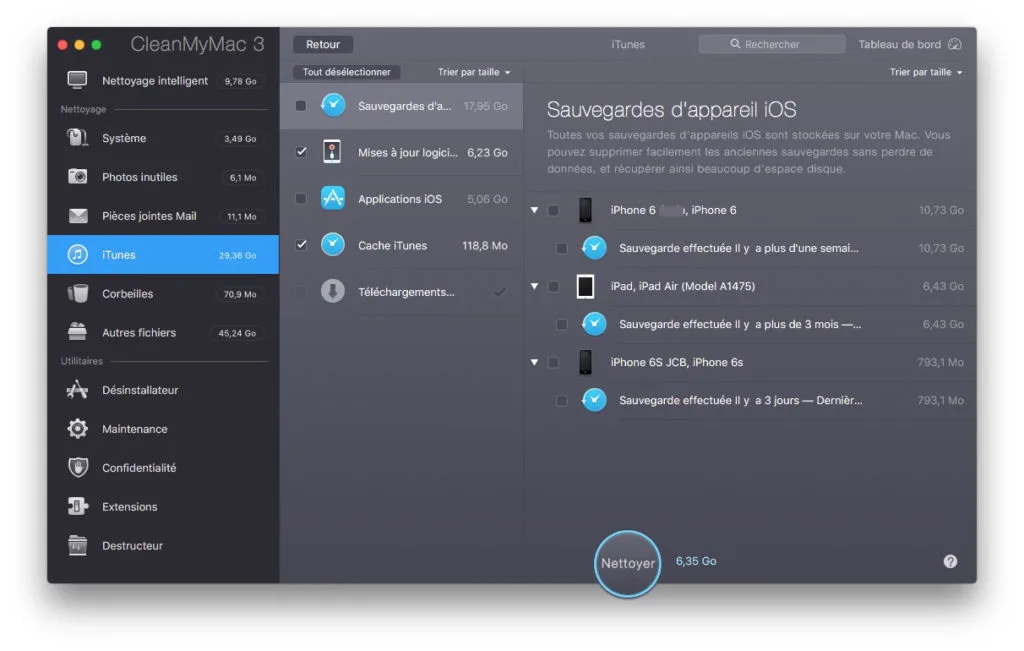Select the iPad, iPad Air (Model A1475) label
Viewport: 1024px width, 651px height.
click(x=682, y=286)
